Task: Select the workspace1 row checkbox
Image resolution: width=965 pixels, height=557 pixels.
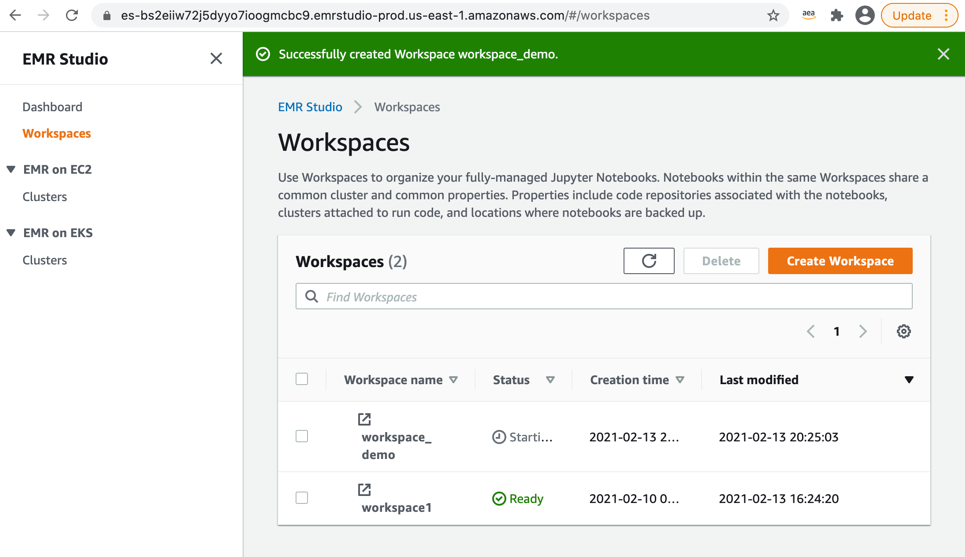Action: click(x=302, y=498)
